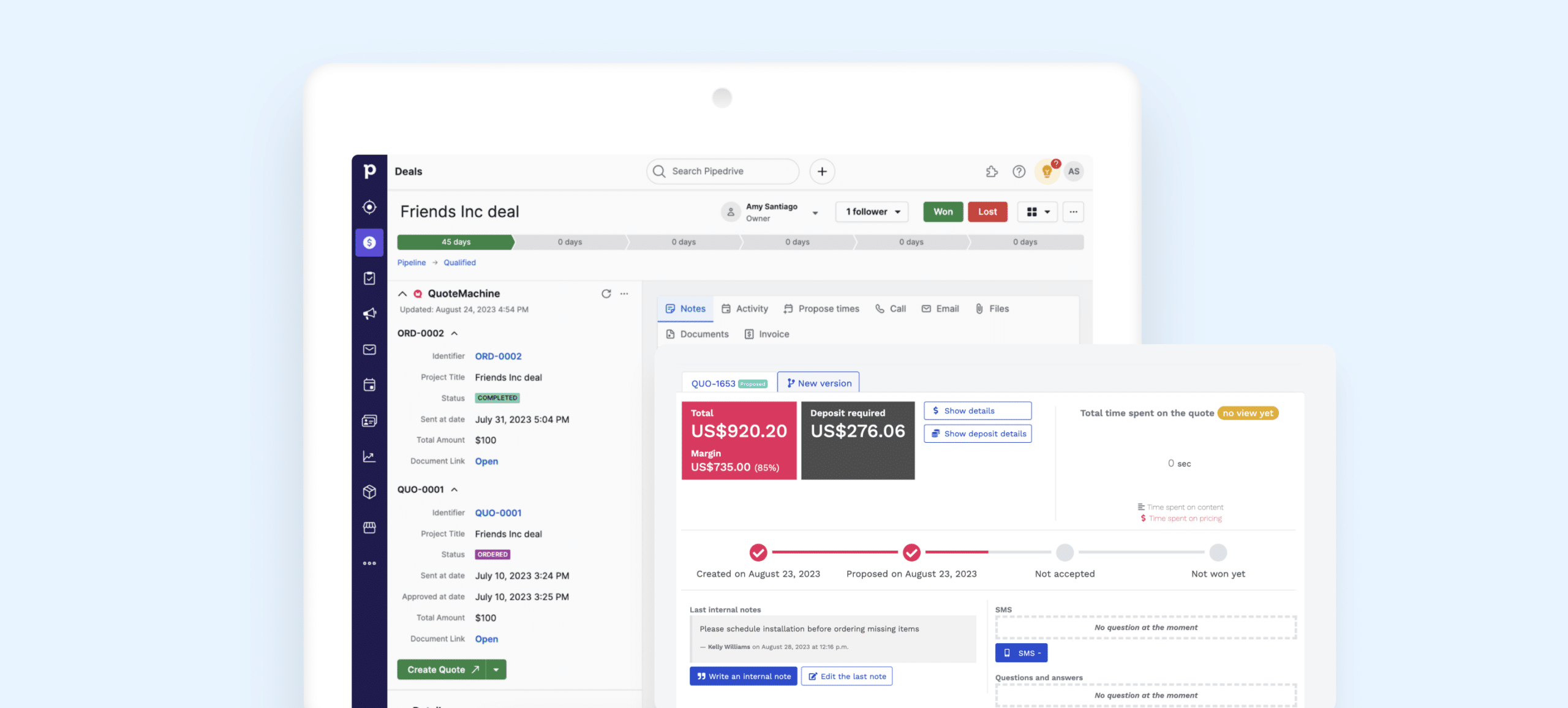
Task: Open the 1 follower dropdown
Action: pyautogui.click(x=872, y=212)
